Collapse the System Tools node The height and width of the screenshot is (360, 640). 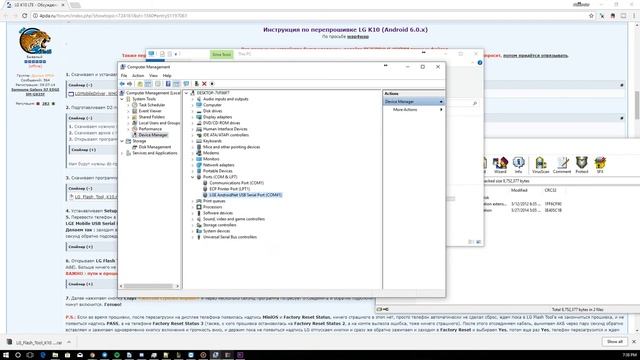click(x=122, y=99)
